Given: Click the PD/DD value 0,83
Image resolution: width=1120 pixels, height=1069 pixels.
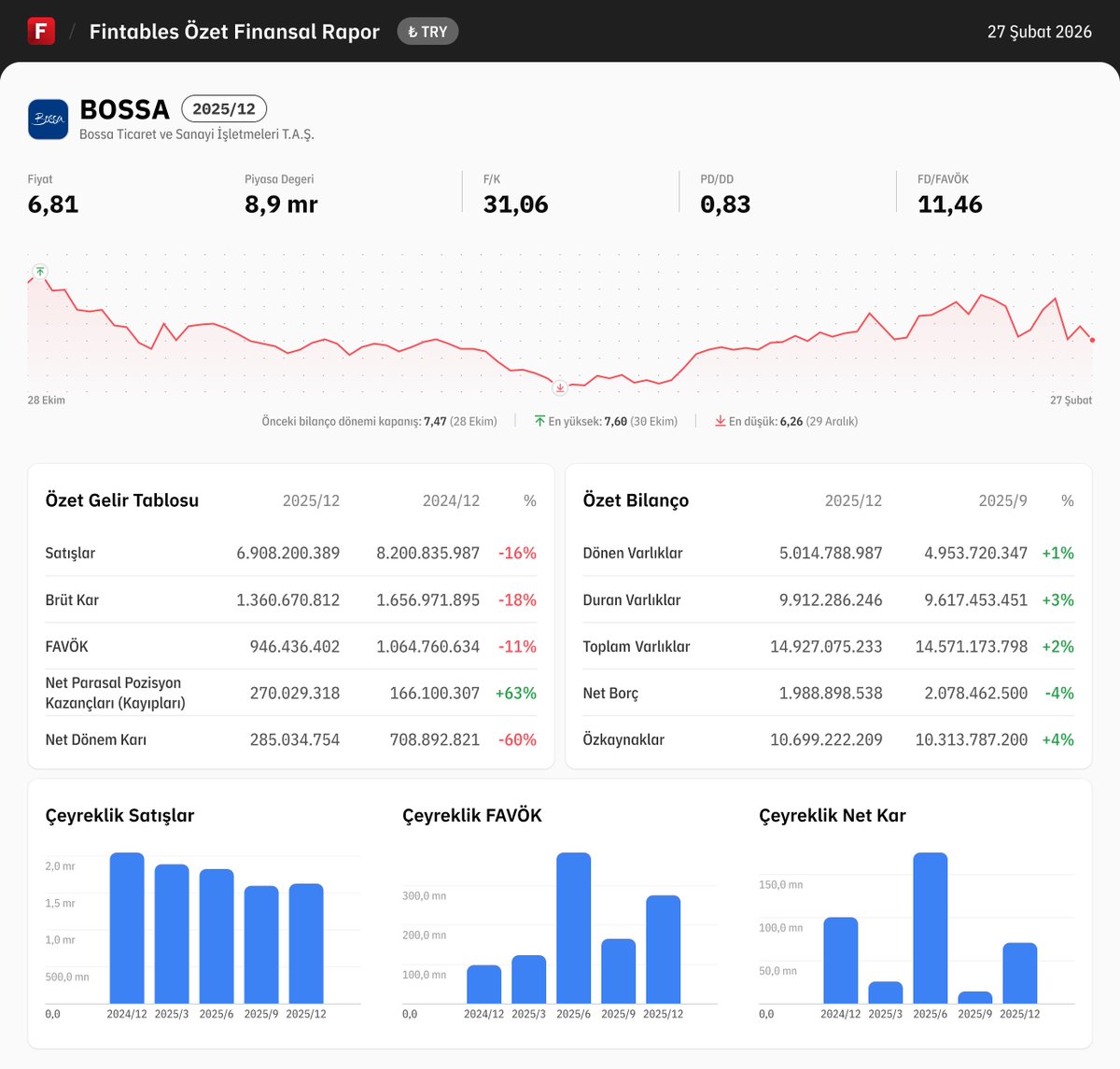Looking at the screenshot, I should [725, 204].
